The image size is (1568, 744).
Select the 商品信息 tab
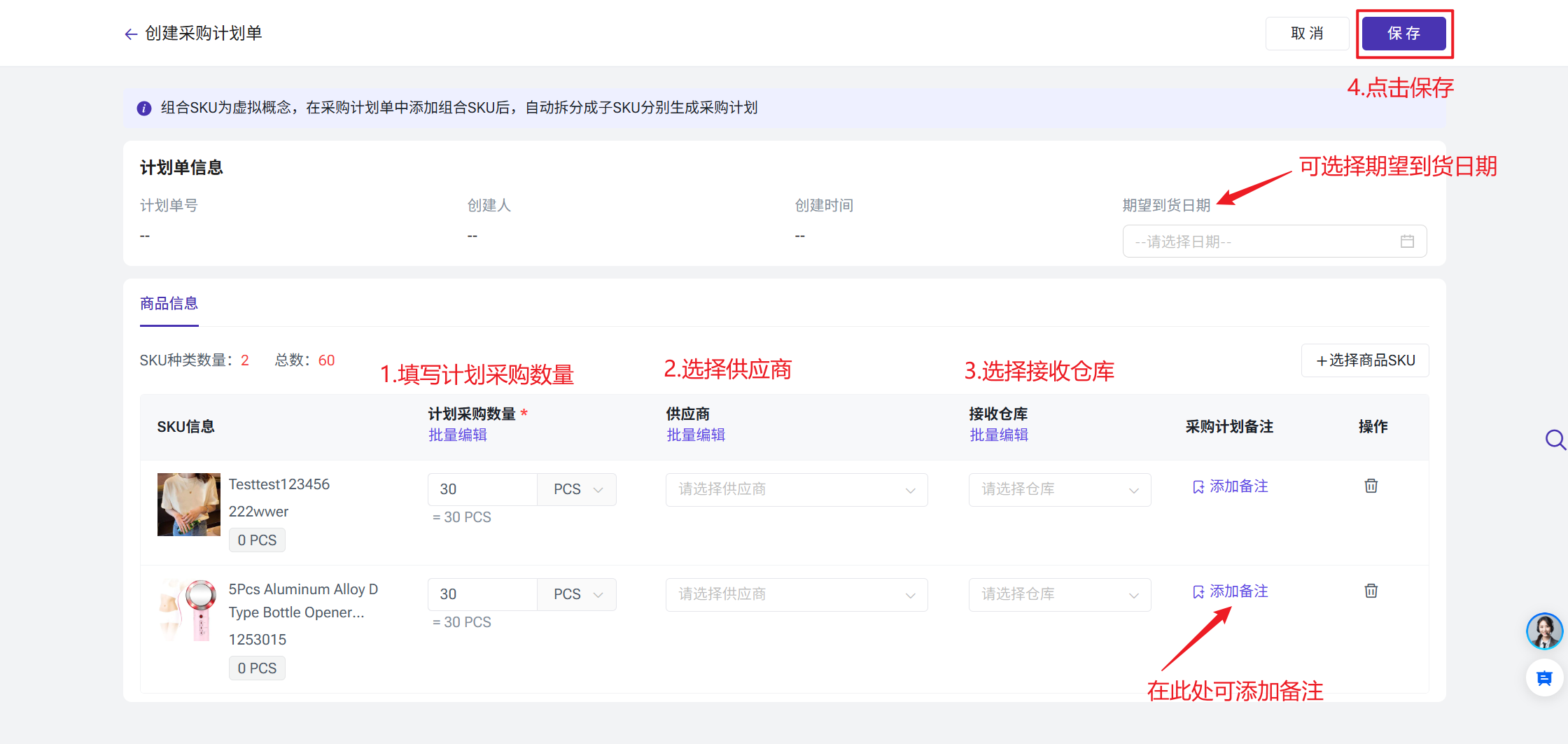click(x=169, y=304)
